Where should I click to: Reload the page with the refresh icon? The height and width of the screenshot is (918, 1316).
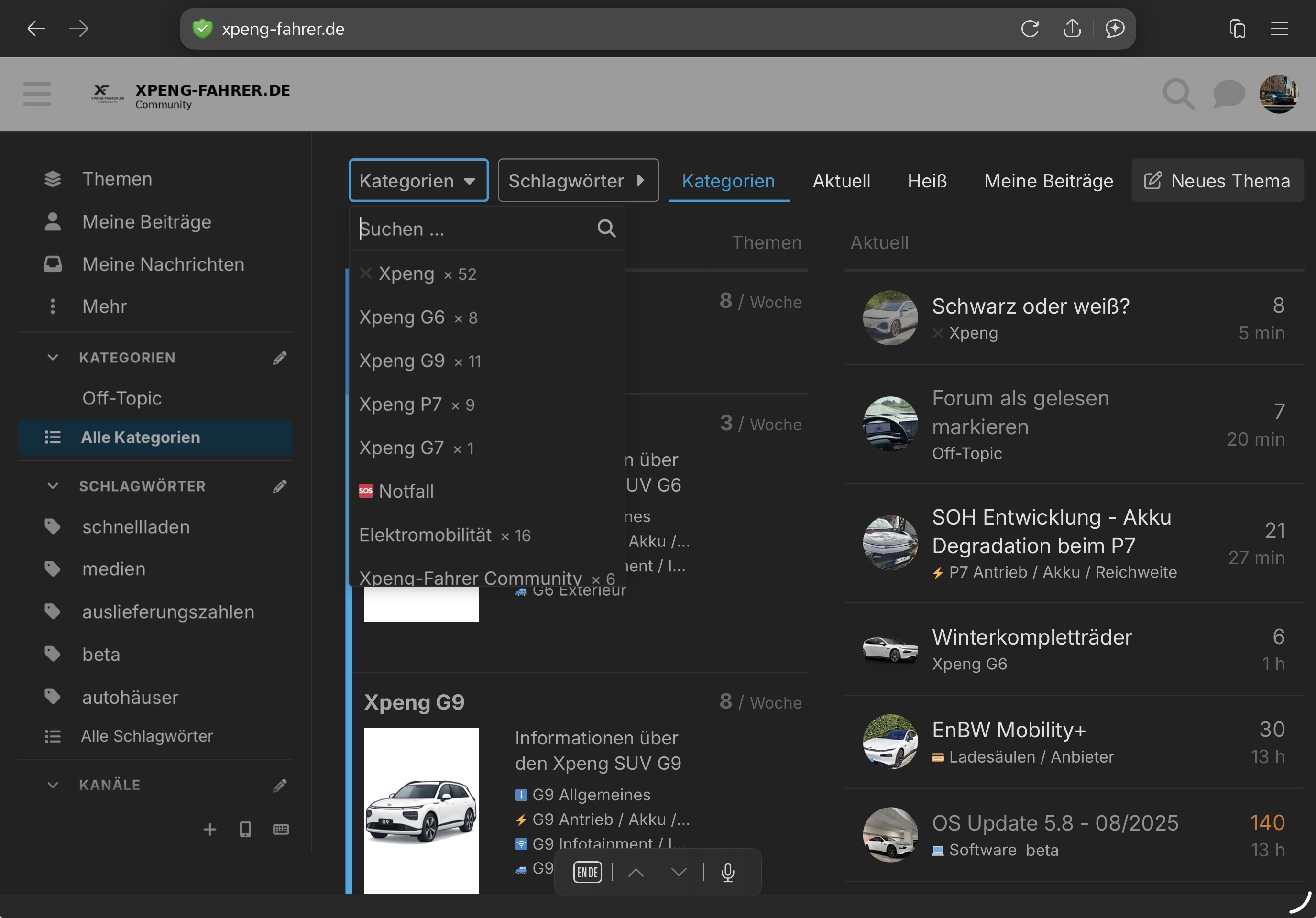tap(1030, 29)
